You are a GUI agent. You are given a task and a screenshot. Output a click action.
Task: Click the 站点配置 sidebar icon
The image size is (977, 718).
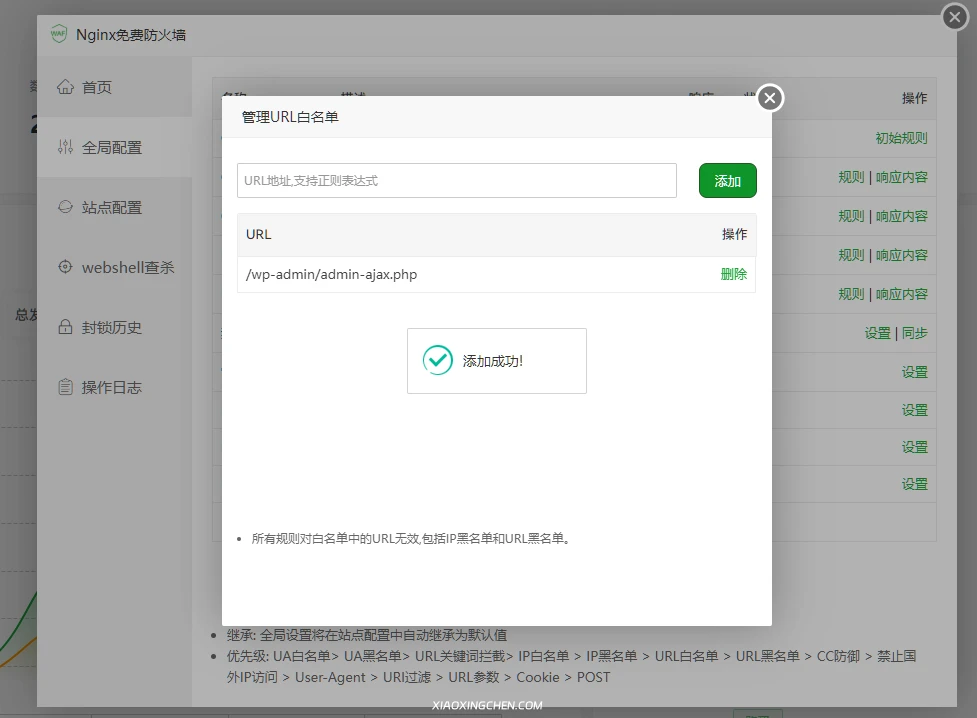pyautogui.click(x=66, y=207)
